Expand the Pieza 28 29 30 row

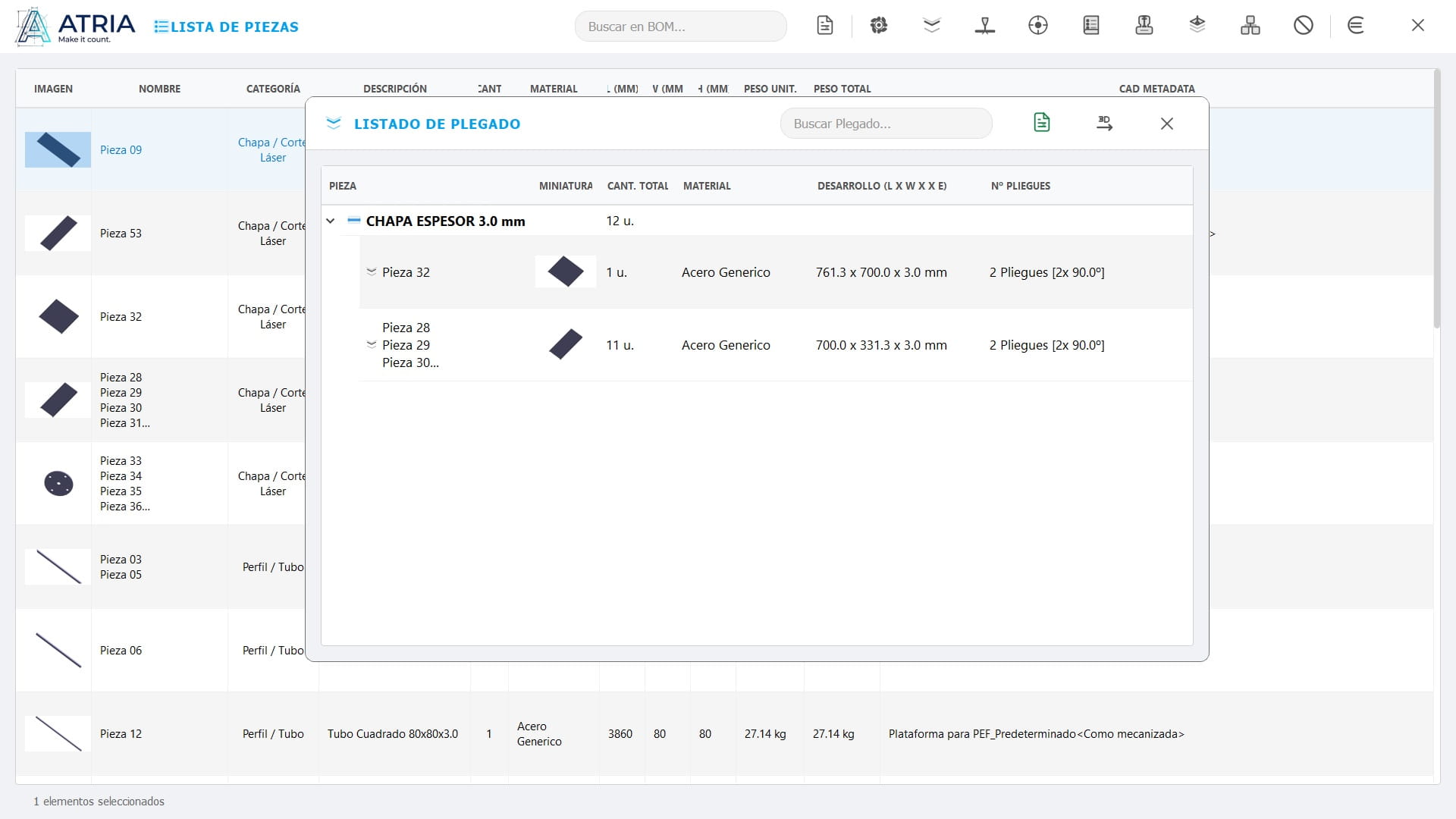(x=372, y=344)
